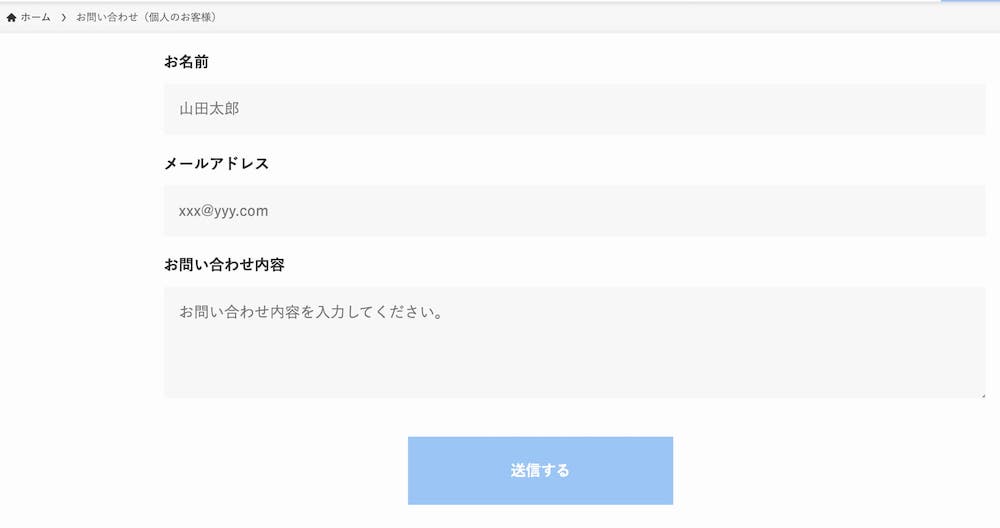The width and height of the screenshot is (1000, 528).
Task: Focus the inquiry content textarea
Action: (x=575, y=342)
